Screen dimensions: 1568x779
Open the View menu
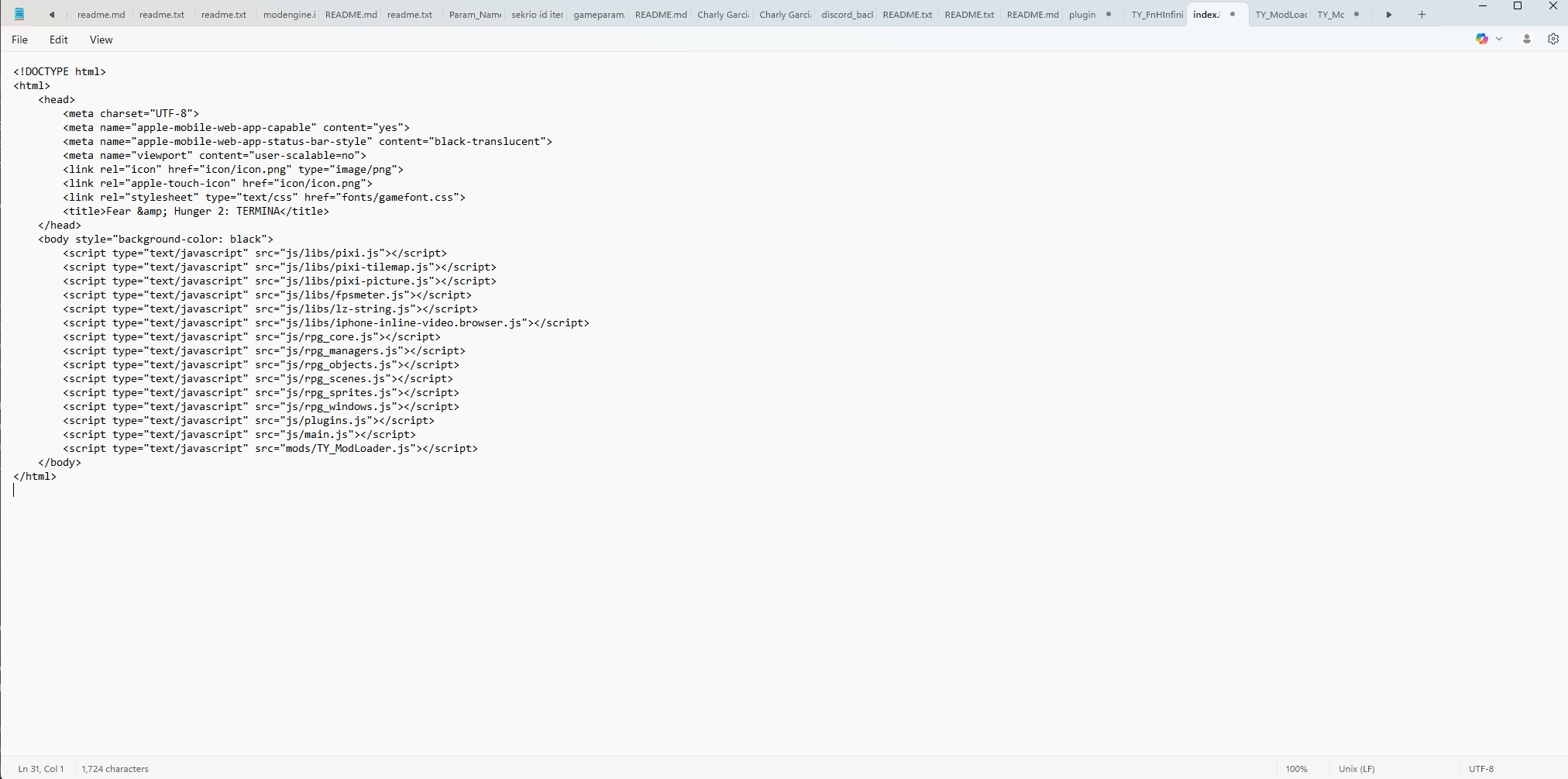[x=101, y=40]
